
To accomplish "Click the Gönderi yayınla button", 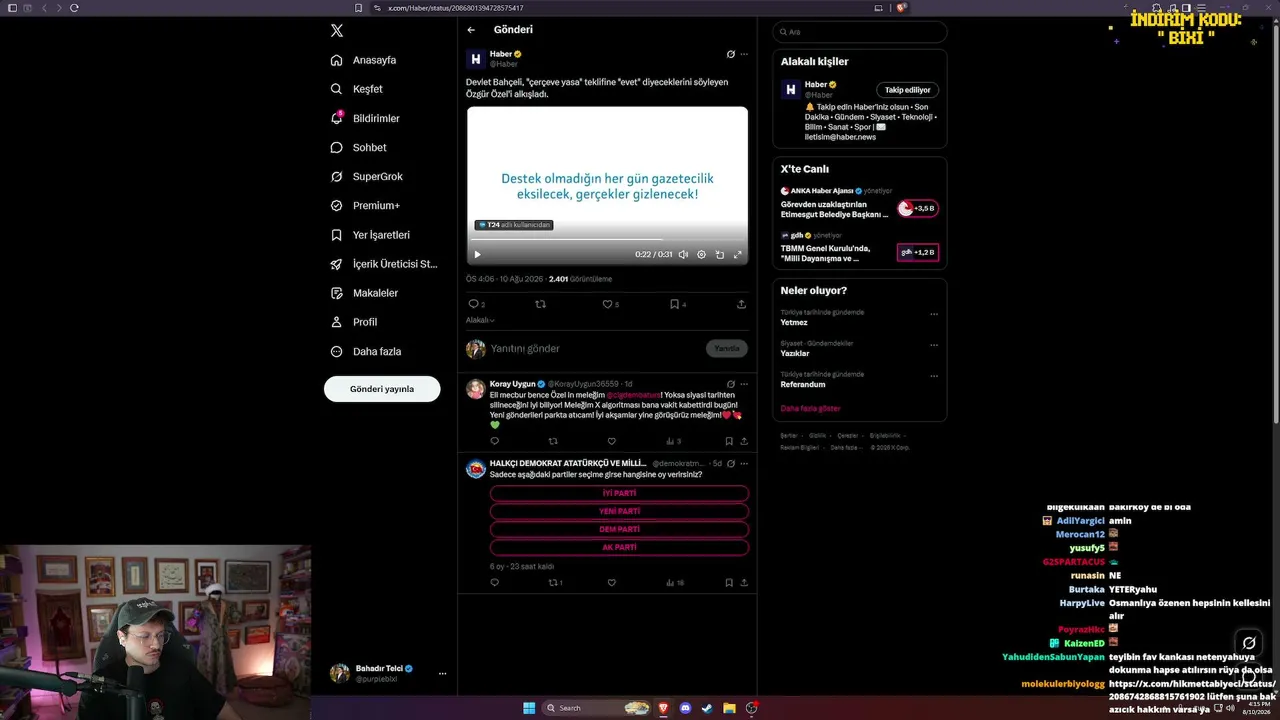I will pyautogui.click(x=382, y=389).
